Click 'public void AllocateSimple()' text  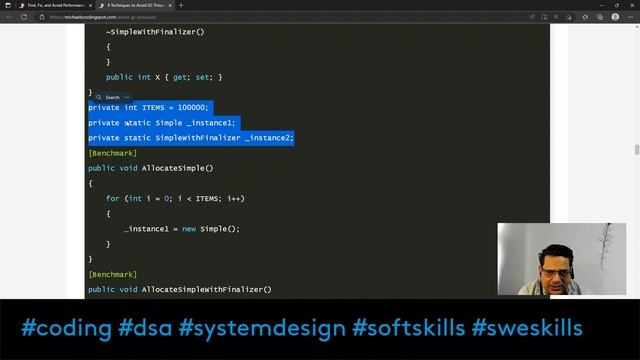151,168
